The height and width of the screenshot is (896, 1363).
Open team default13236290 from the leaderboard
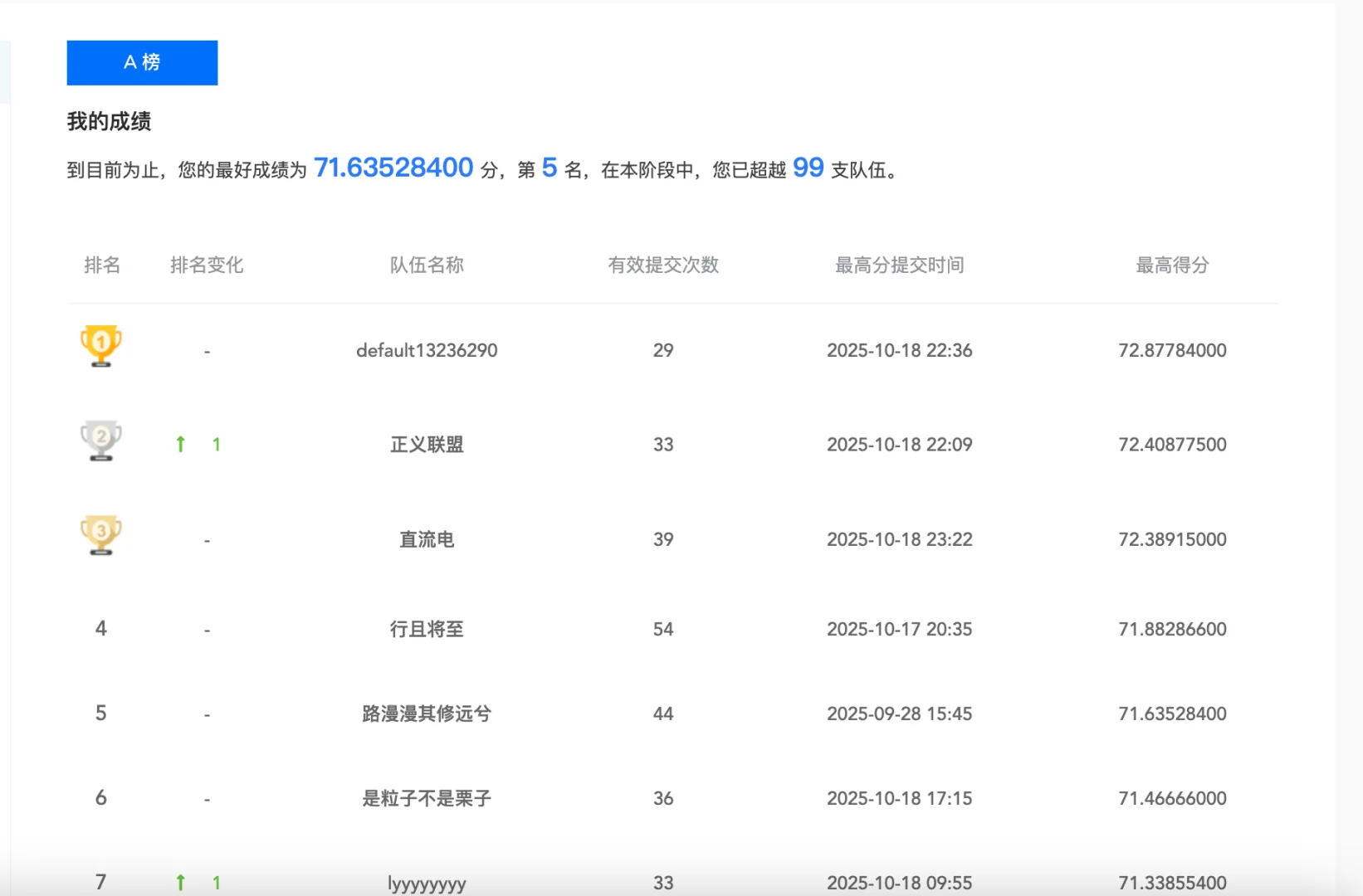[x=426, y=350]
